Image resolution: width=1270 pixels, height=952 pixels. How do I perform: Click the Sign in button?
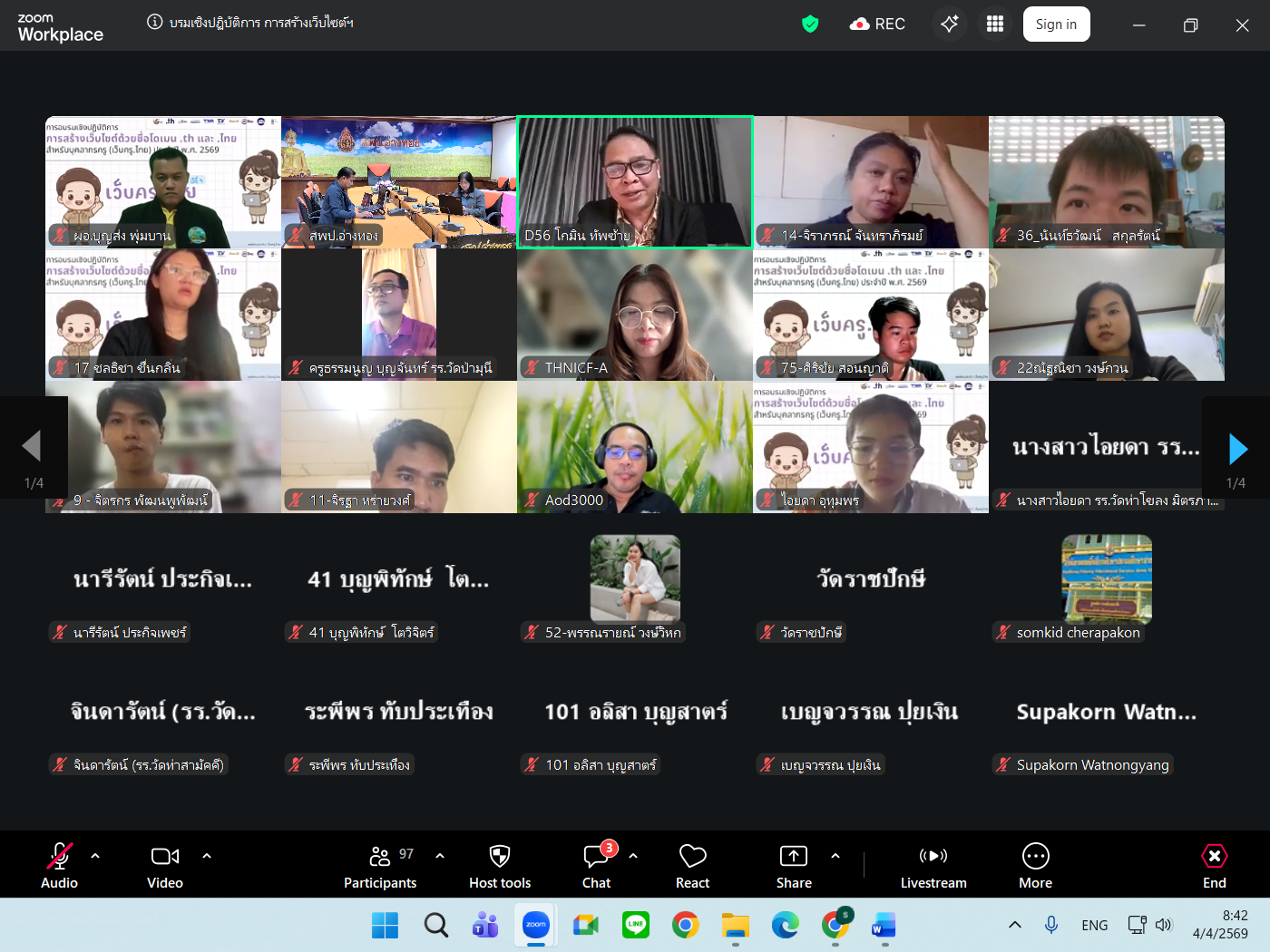point(1056,24)
